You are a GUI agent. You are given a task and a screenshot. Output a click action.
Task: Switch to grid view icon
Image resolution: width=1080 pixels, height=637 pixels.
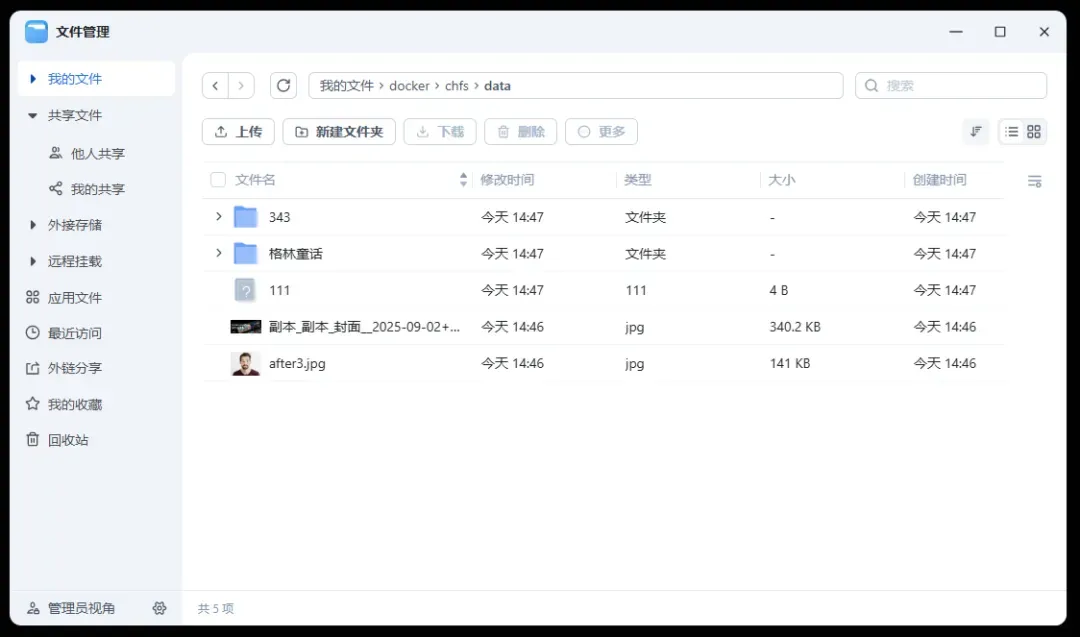click(1034, 132)
